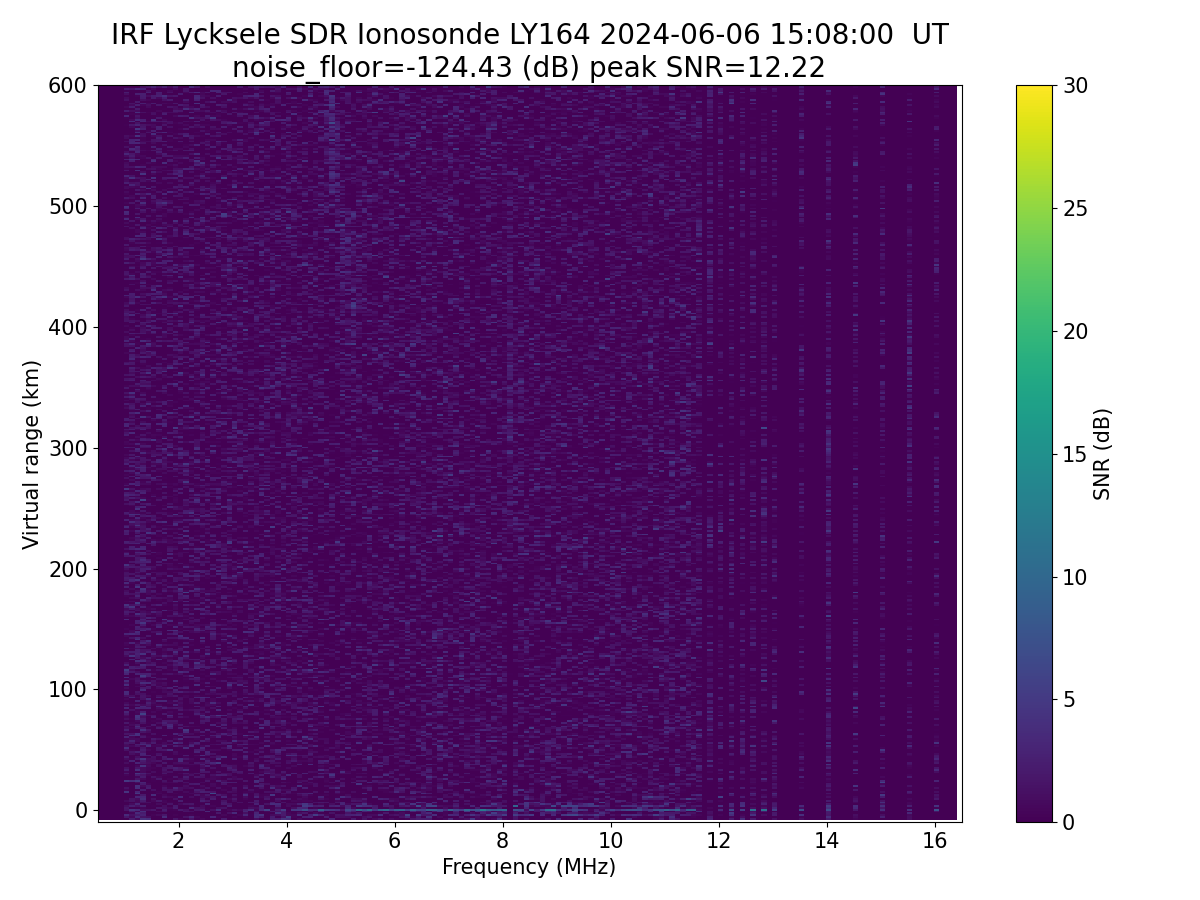Click the dark purple bottom of colorbar
This screenshot has width=1200, height=900.
[1035, 814]
